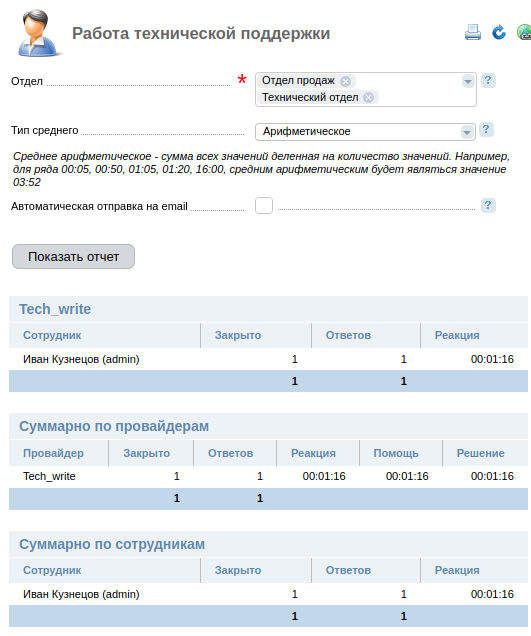Click the Провайдер column header
Viewport: 531px width, 636px height.
(x=53, y=453)
